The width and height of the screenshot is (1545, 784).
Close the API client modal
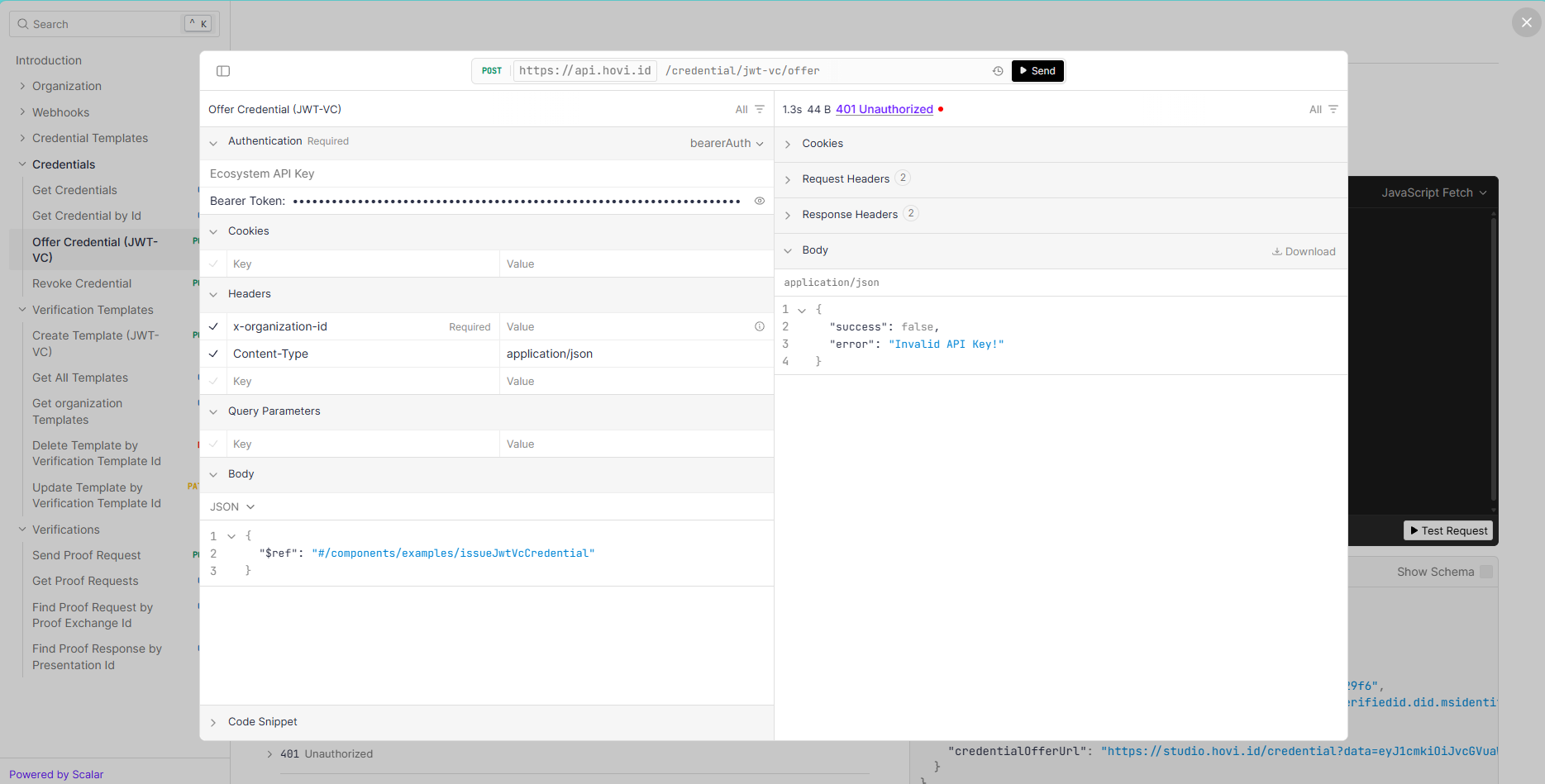click(1526, 22)
